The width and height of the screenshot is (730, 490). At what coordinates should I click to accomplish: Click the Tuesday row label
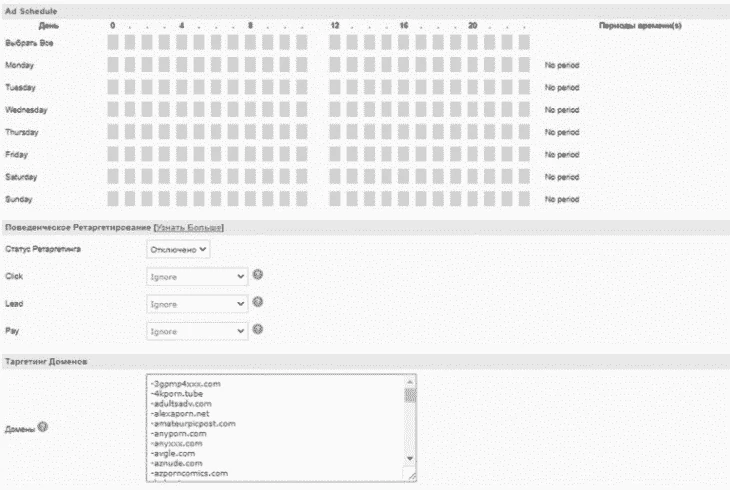tap(20, 88)
